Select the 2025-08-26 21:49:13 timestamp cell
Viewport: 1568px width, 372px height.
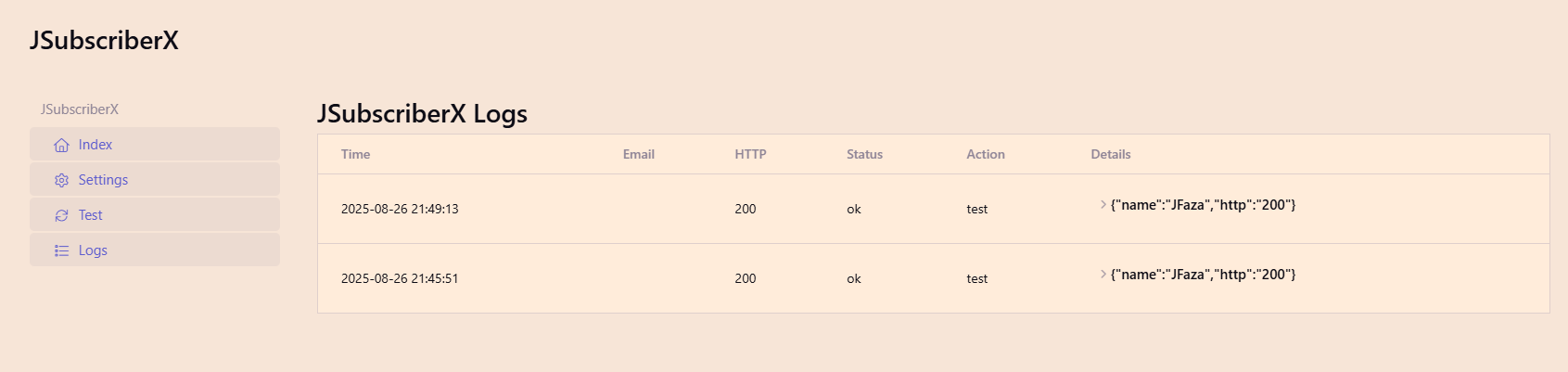point(400,210)
